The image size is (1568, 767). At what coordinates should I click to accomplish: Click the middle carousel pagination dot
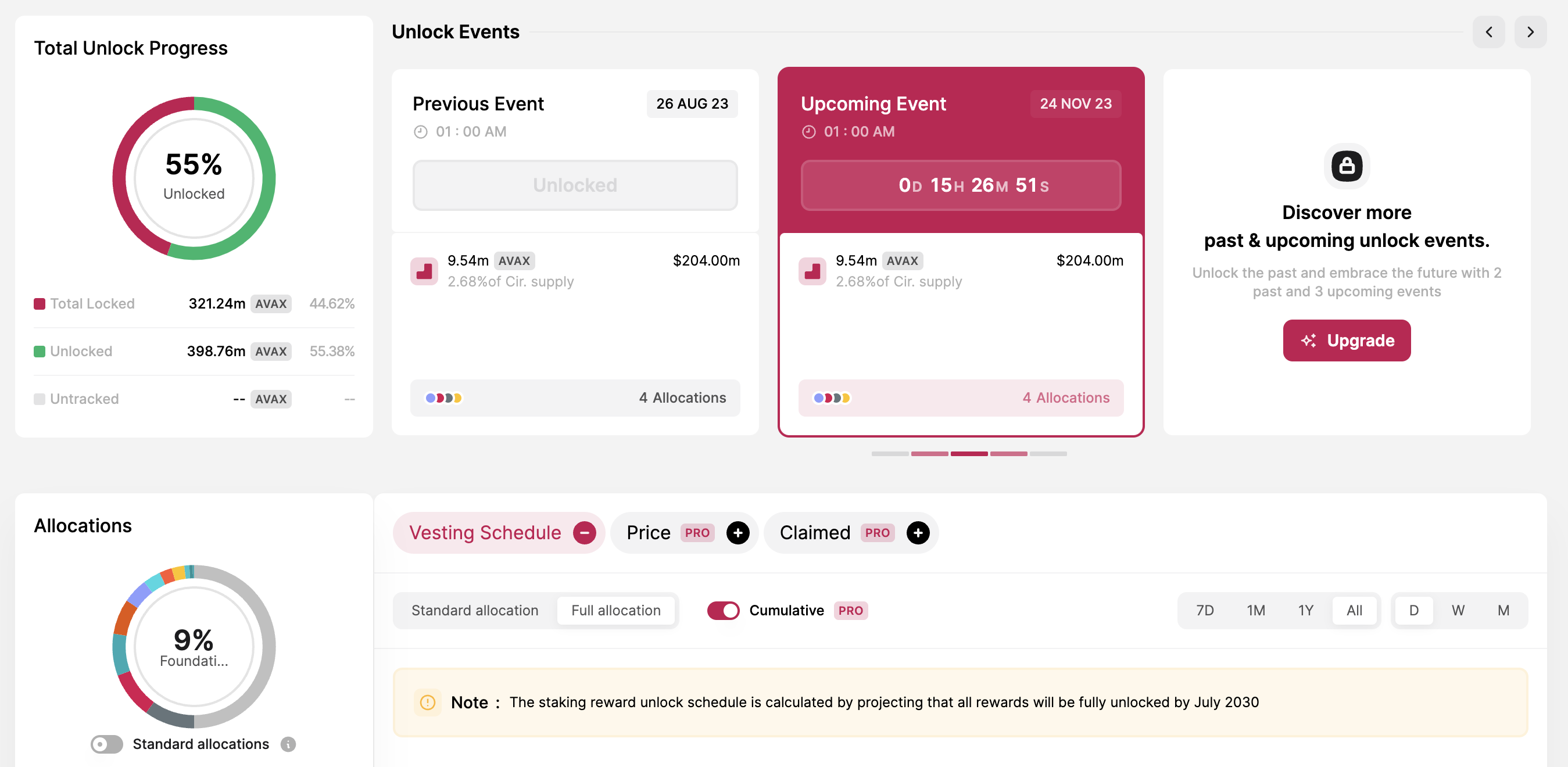click(969, 453)
